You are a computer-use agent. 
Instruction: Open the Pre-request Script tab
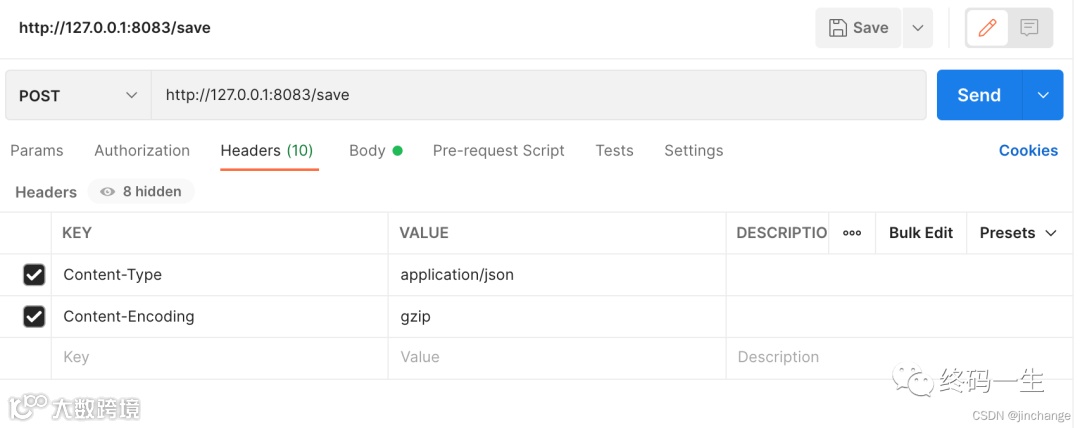click(x=498, y=150)
